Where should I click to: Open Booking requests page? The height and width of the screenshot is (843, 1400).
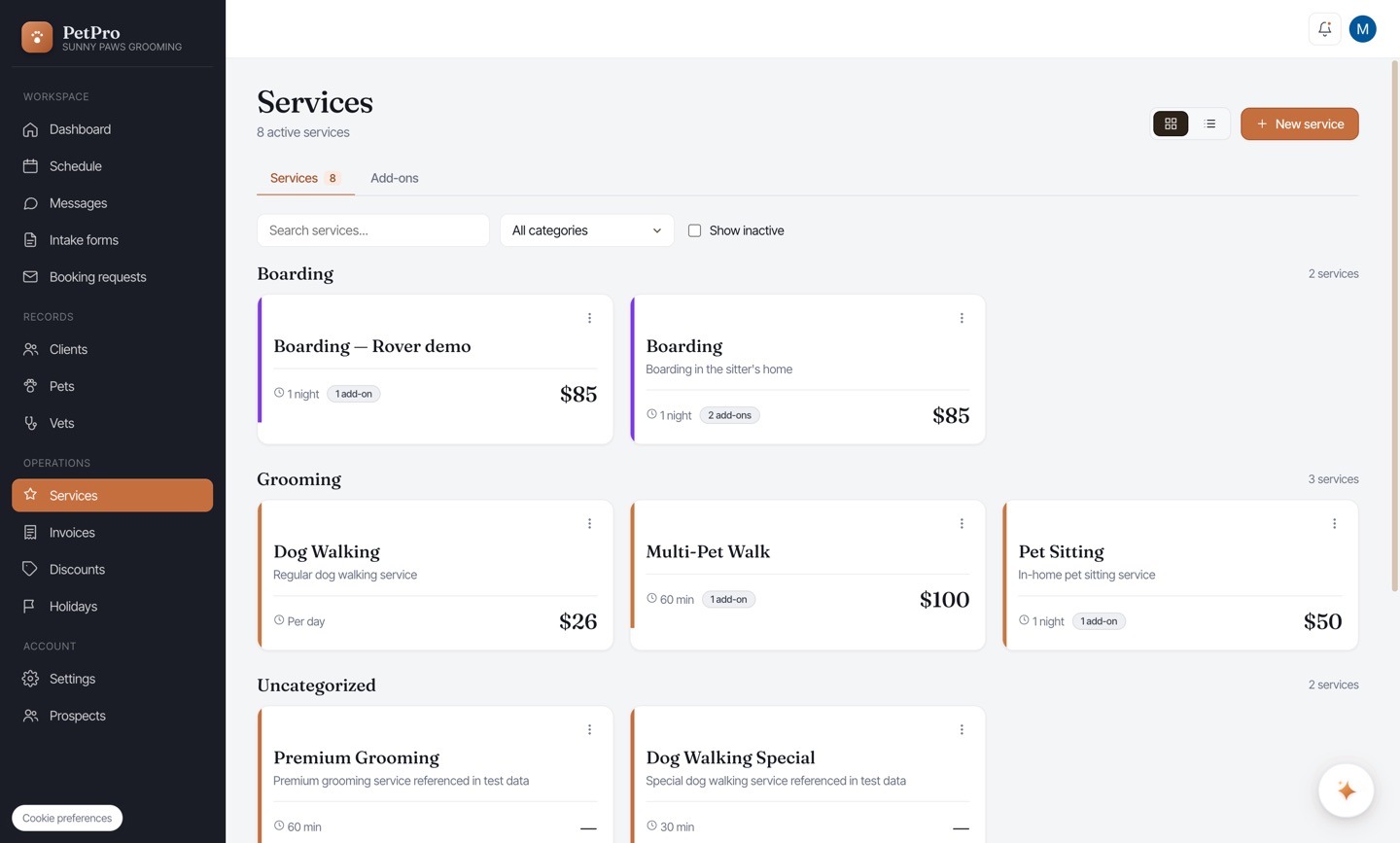point(112,277)
